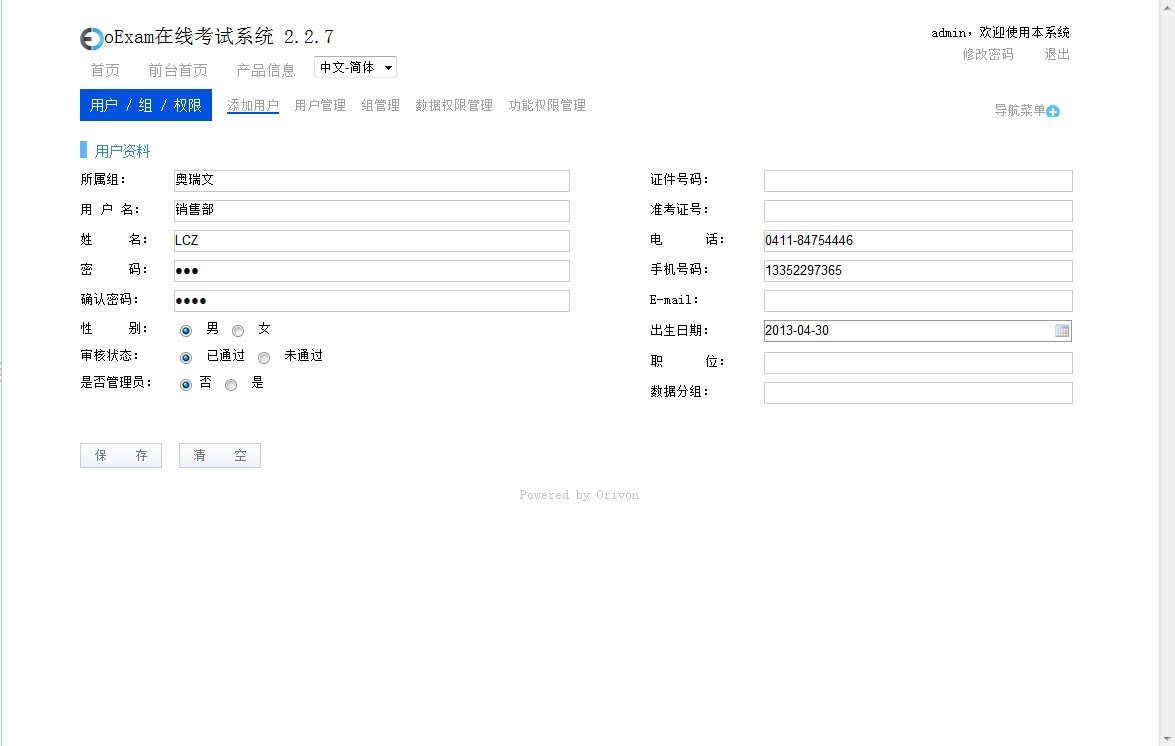This screenshot has width=1175, height=746.
Task: Click the 保存 button
Action: click(121, 455)
